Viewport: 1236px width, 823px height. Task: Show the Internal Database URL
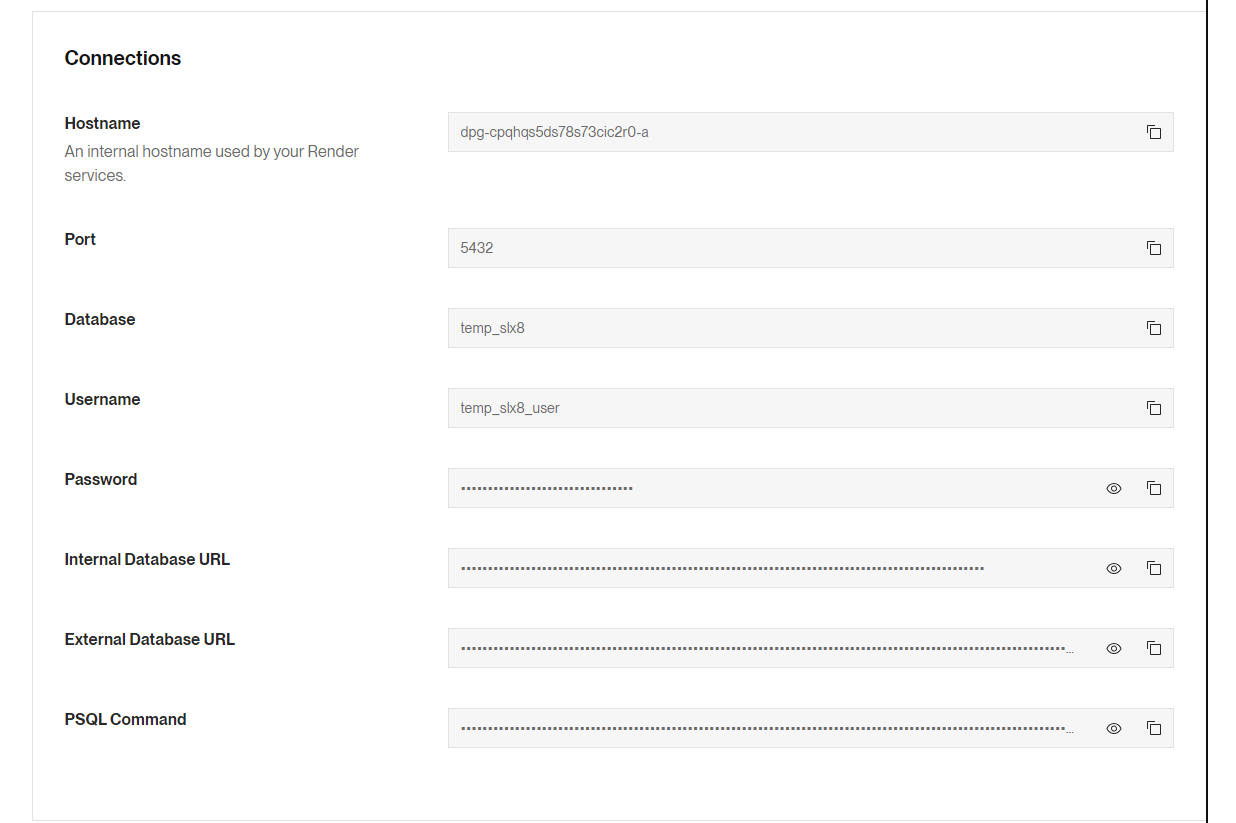(x=1114, y=568)
